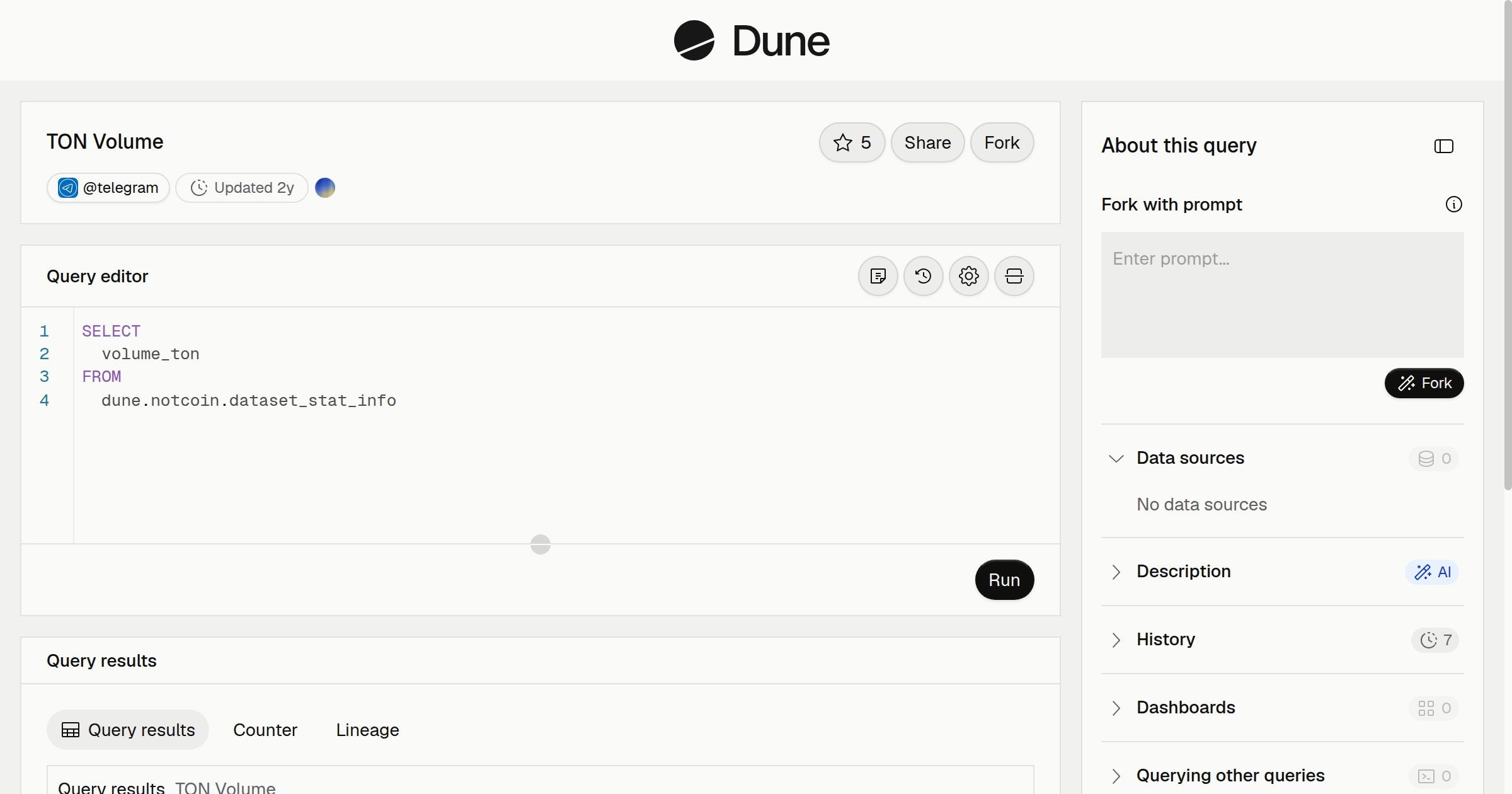Click the Fork with prompt info icon
Screen dimensions: 1512x794
(1453, 204)
